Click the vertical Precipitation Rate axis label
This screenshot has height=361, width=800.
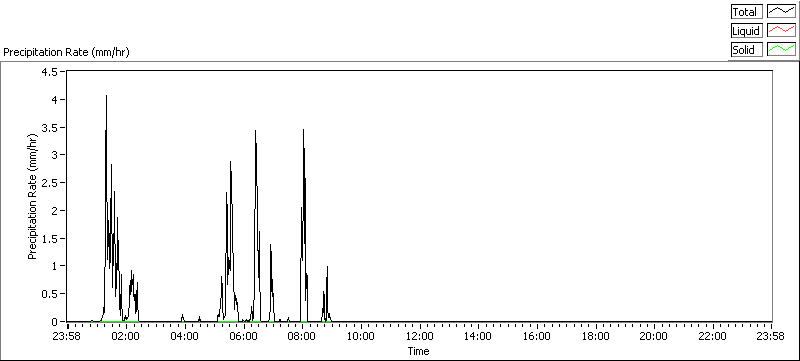(x=33, y=196)
